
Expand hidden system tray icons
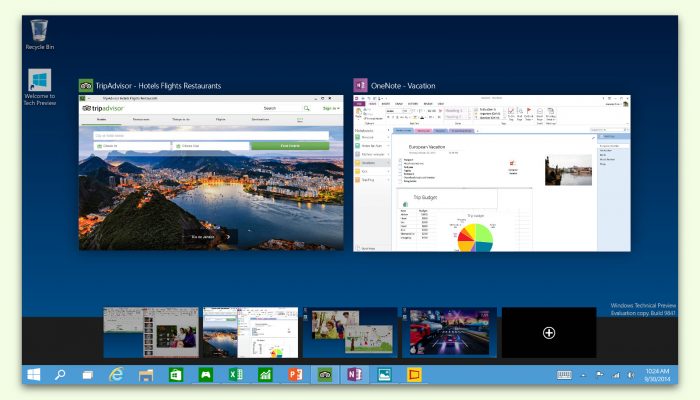coord(583,375)
